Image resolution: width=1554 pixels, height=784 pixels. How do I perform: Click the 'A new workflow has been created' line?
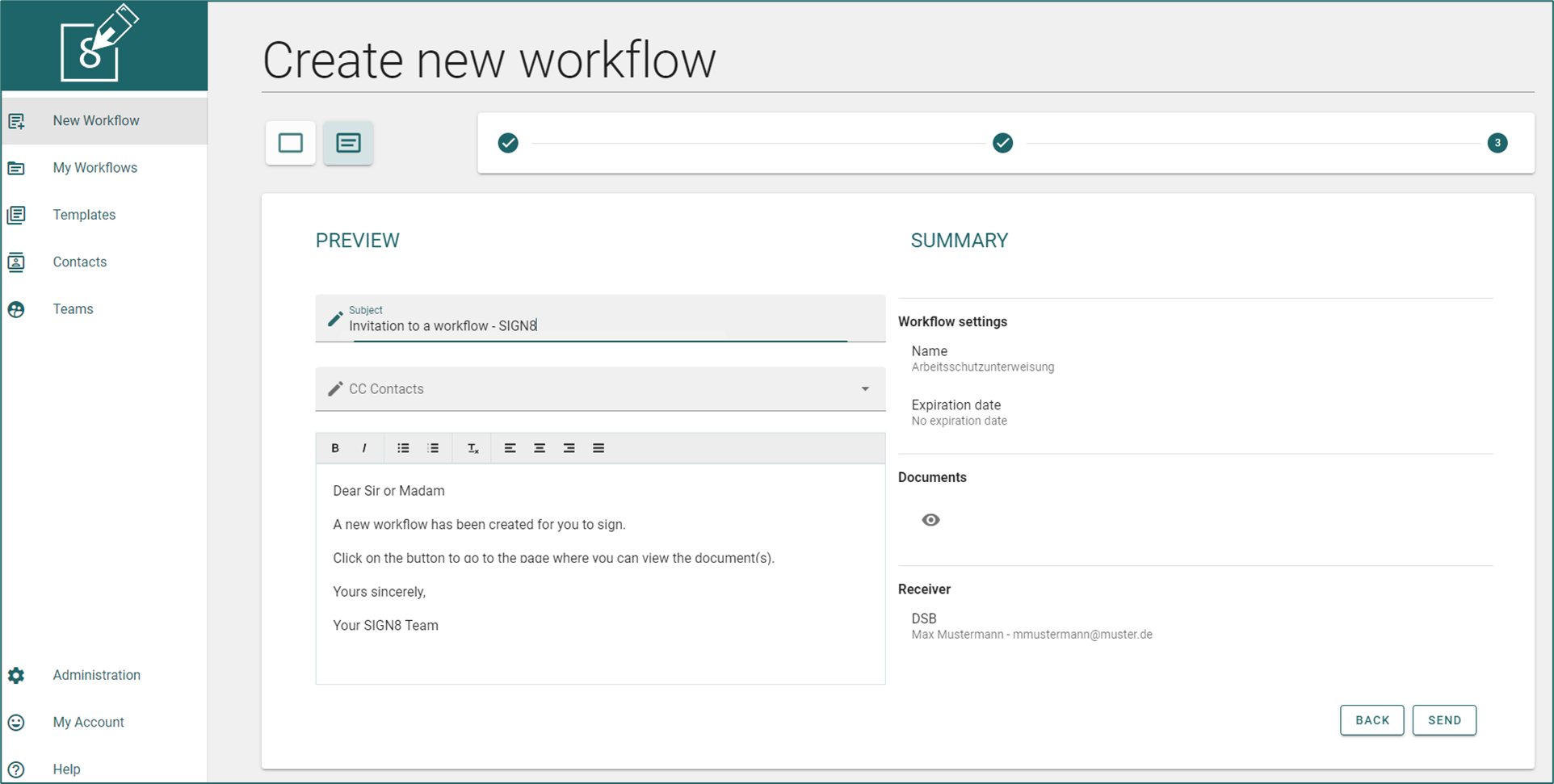click(x=479, y=525)
